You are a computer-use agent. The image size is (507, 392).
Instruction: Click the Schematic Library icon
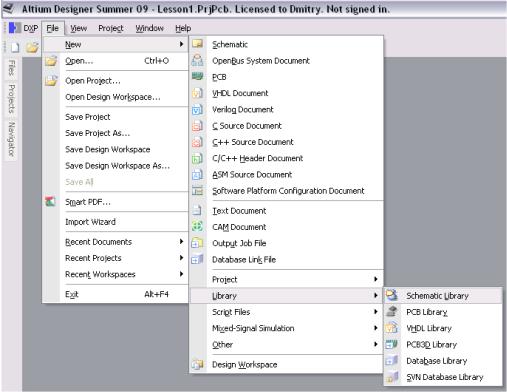click(x=392, y=295)
